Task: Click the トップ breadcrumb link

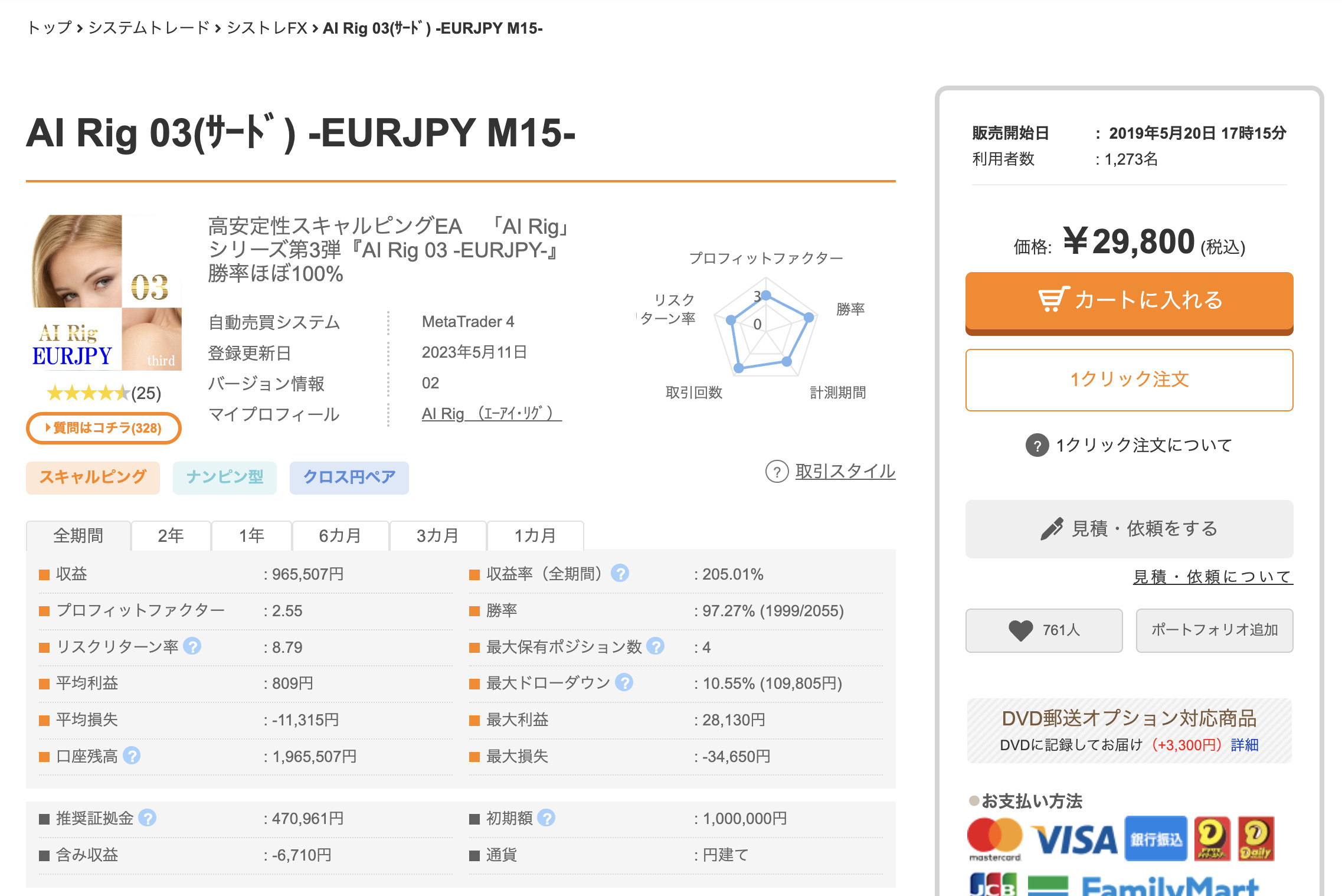Action: [50, 28]
